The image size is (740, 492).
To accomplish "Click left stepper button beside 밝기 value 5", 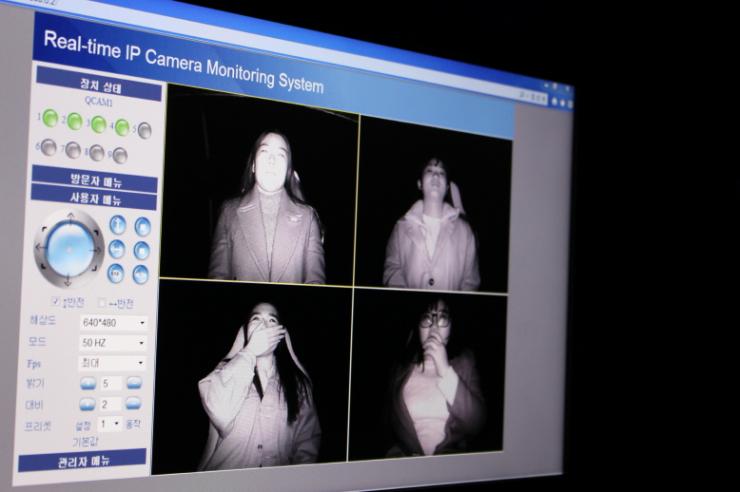I will tap(88, 383).
